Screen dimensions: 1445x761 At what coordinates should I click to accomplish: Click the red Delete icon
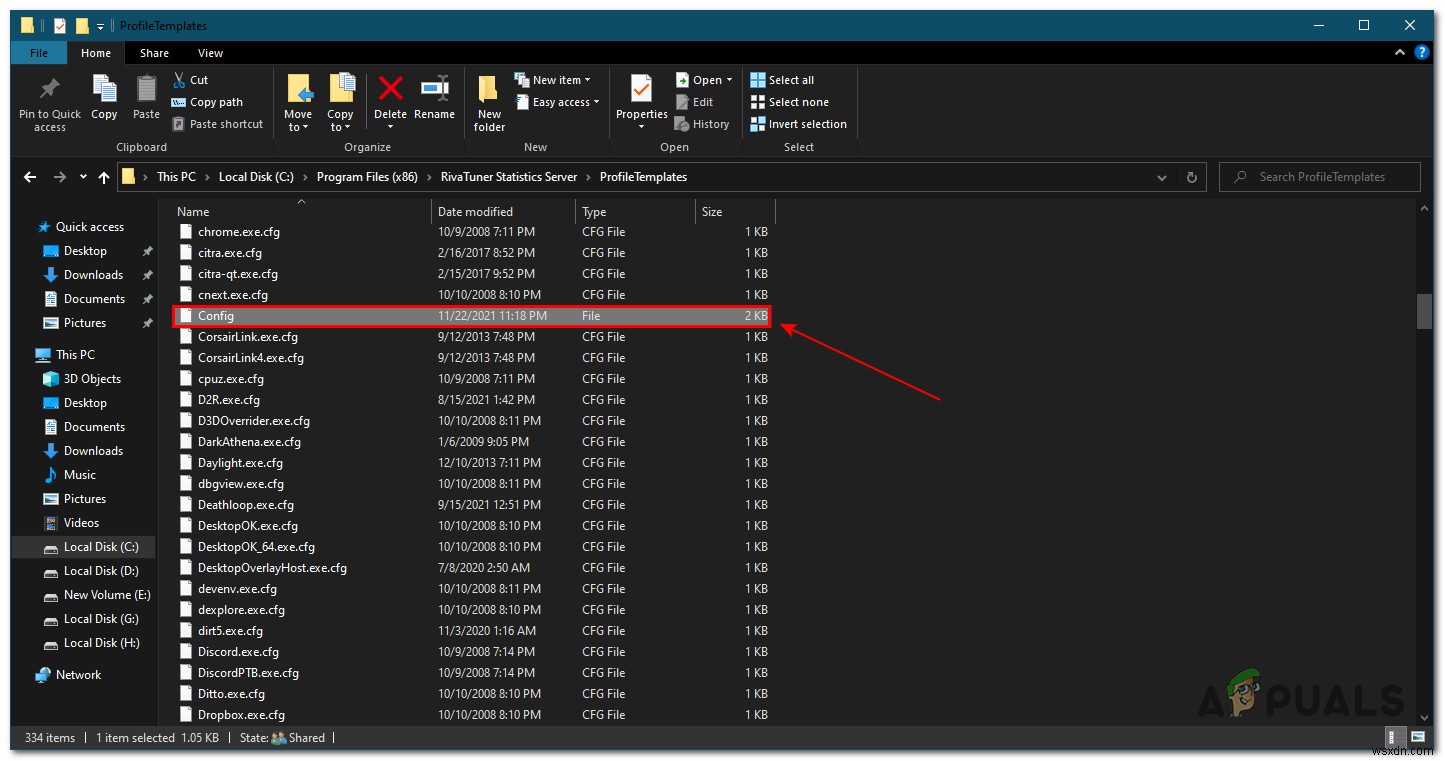(x=390, y=90)
